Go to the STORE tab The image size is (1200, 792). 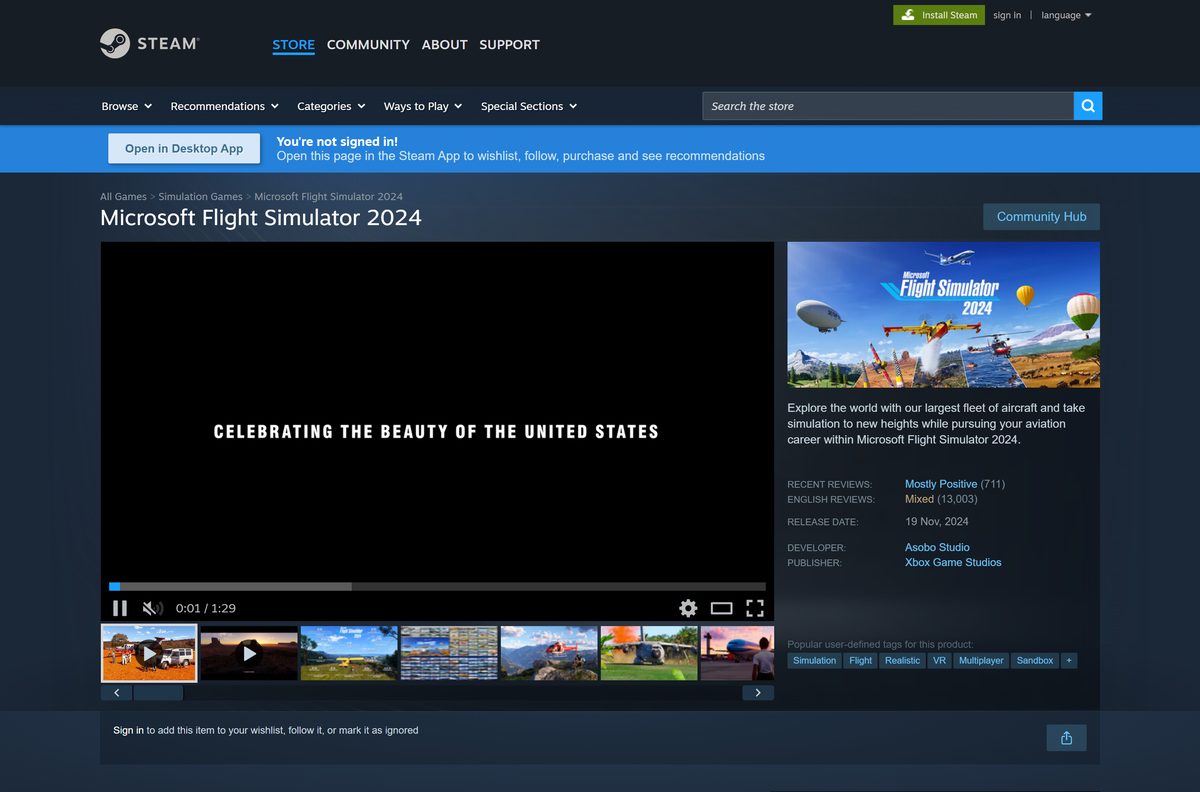[293, 45]
